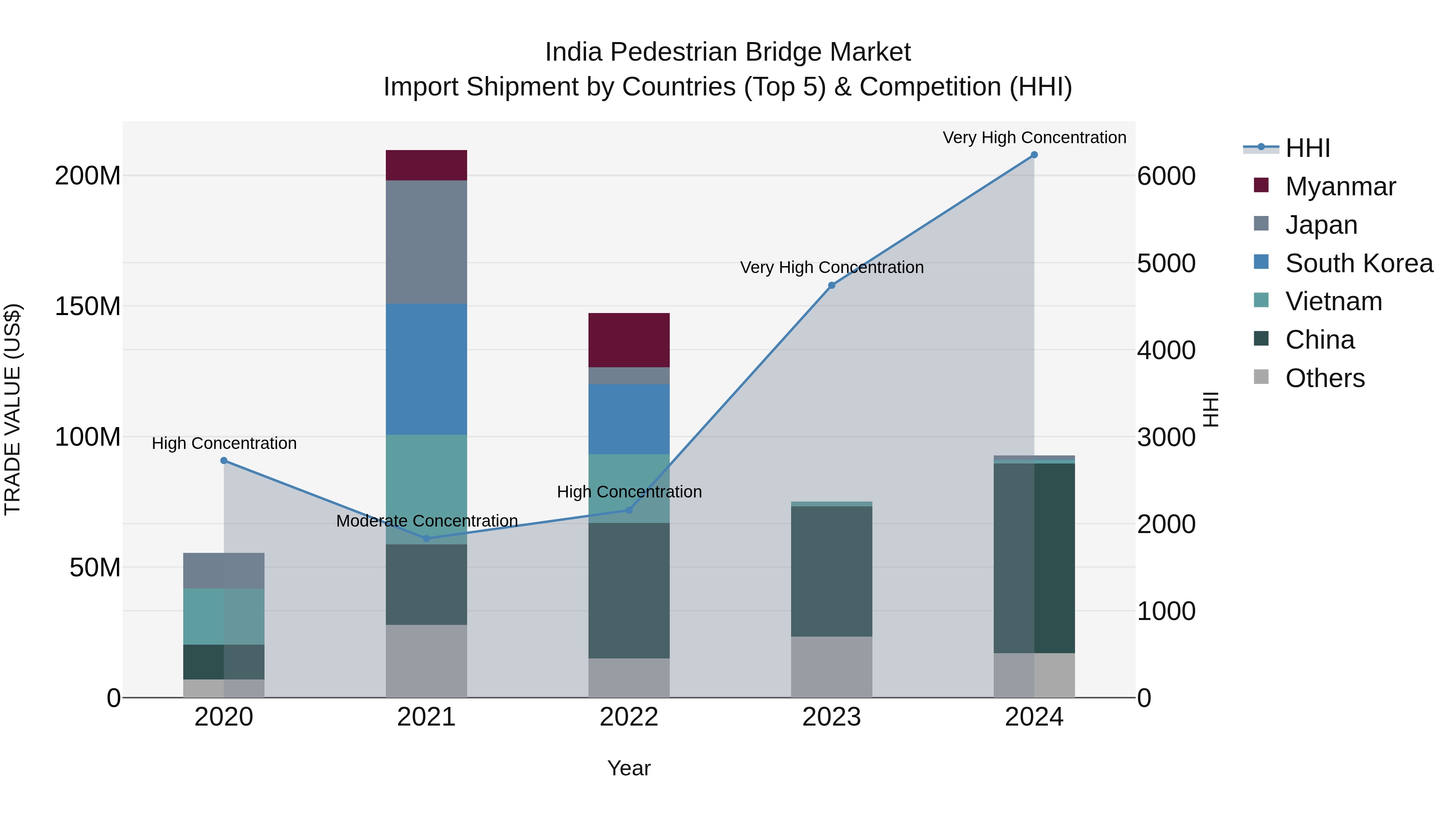Click the 2024 x-axis tick label
This screenshot has height=819, width=1456.
click(x=1034, y=717)
